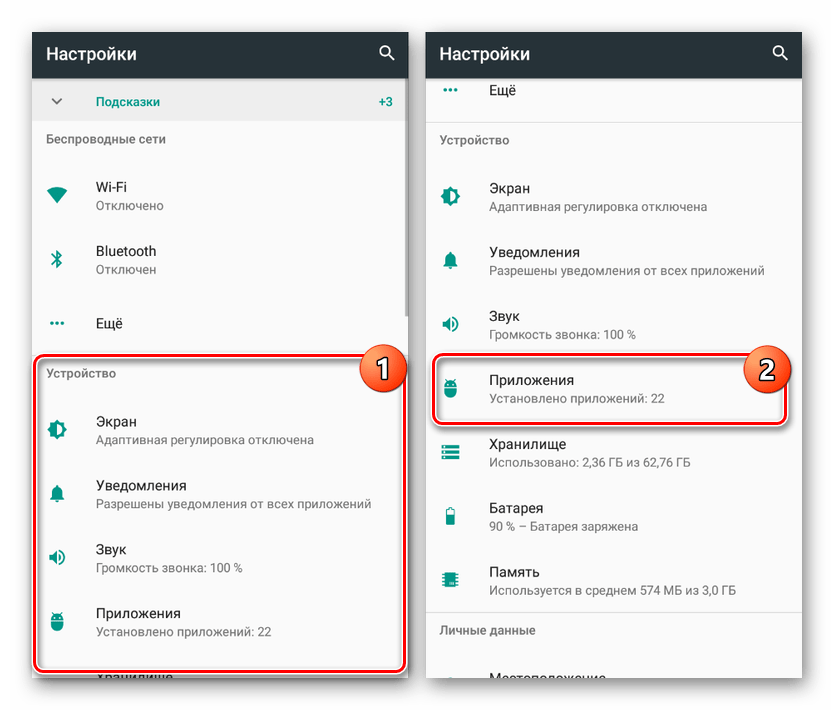Viewport: 834px width, 710px height.
Task: Click the Wi-Fi icon
Action: coord(57,195)
